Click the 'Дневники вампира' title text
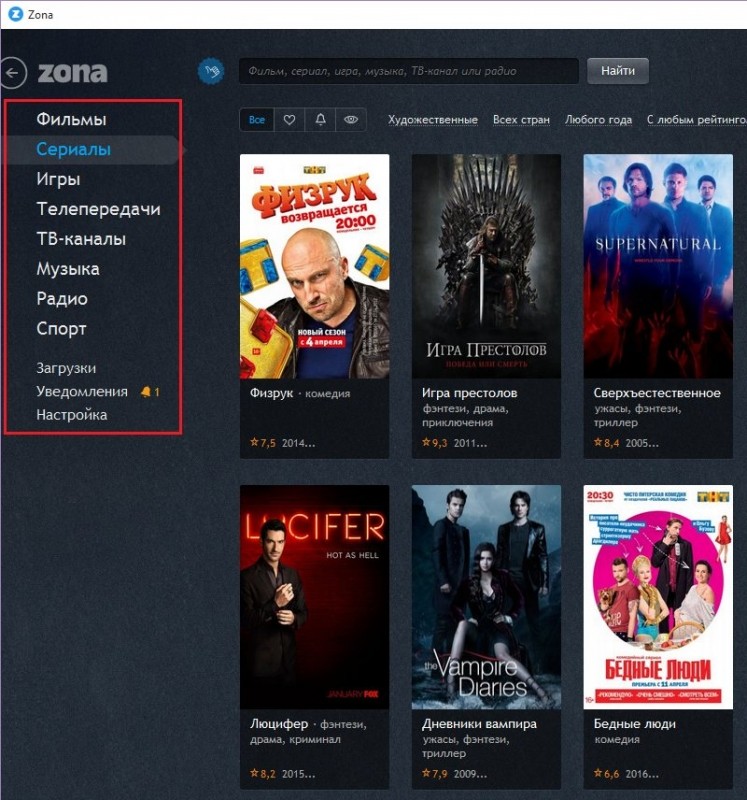 coord(479,724)
